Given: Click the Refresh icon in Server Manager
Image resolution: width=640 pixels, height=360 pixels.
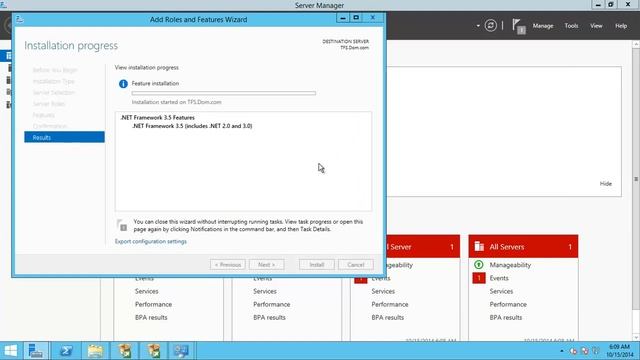Looking at the screenshot, I should pos(491,26).
